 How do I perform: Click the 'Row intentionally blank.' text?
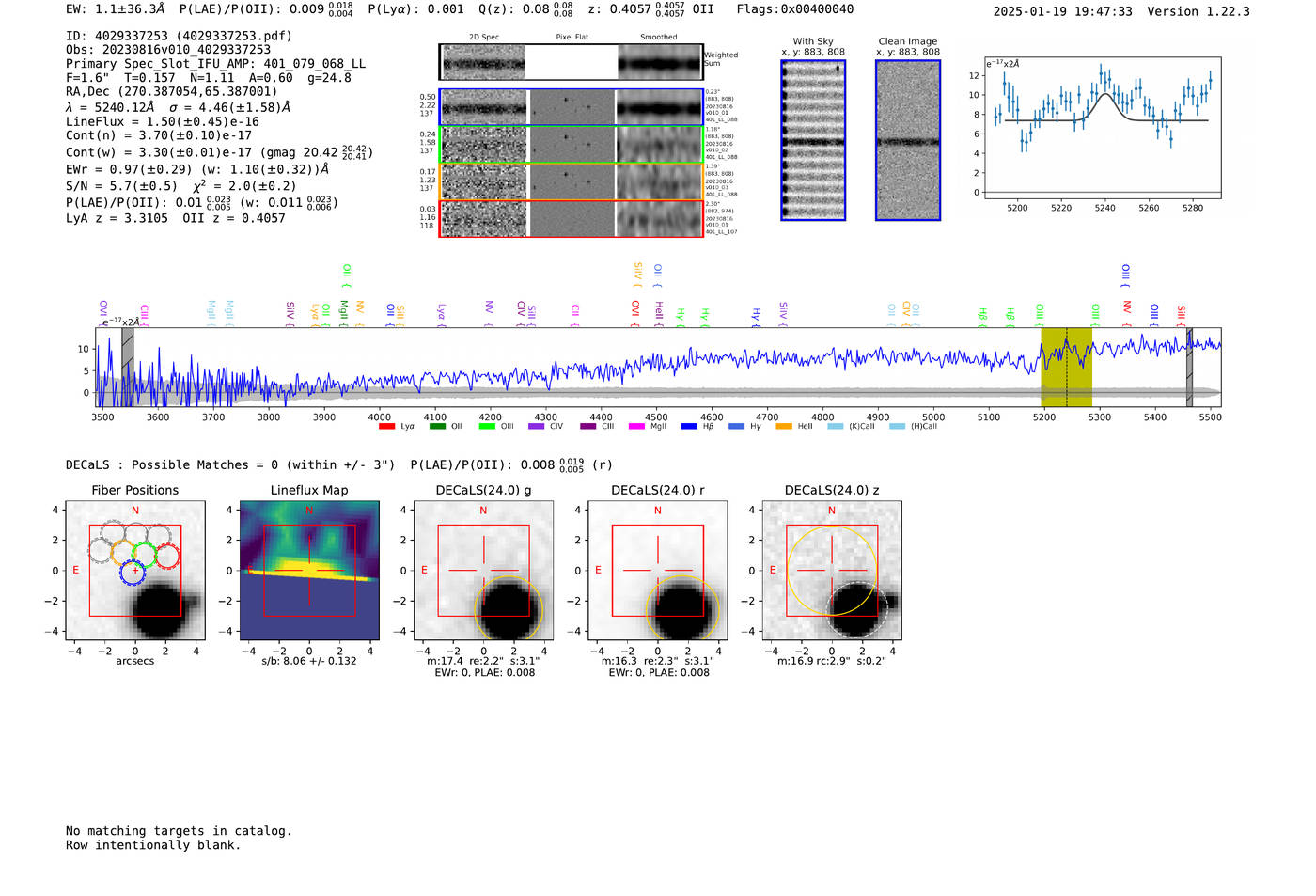coord(153,845)
